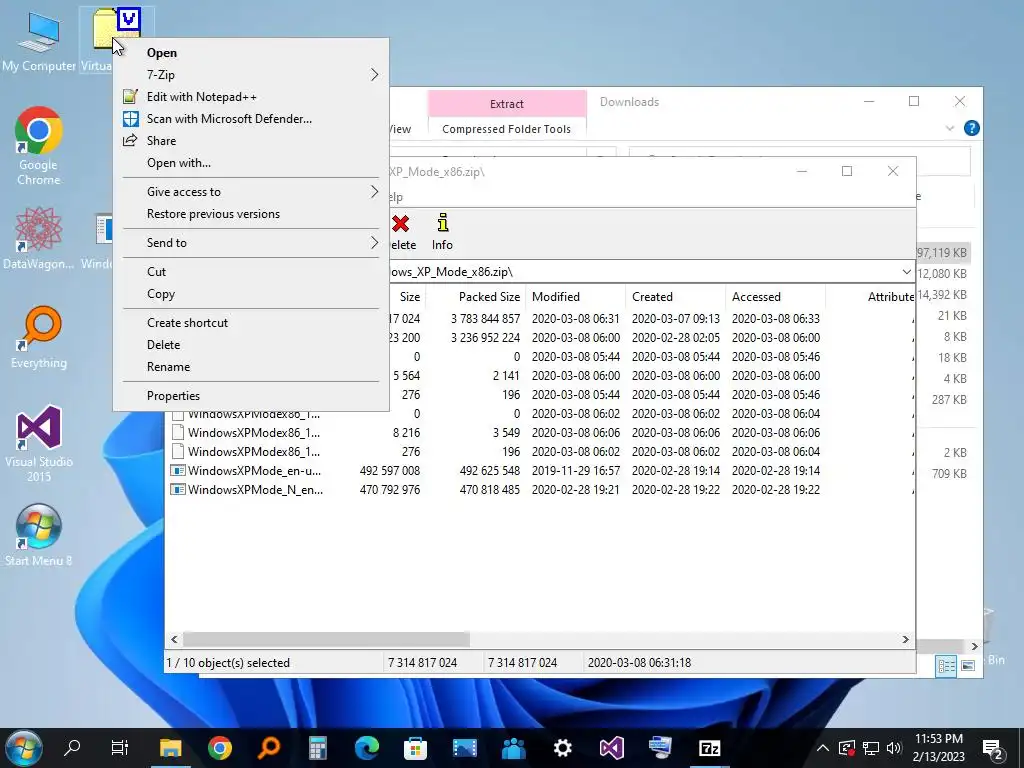Click the 7-Zip Info toolbar icon
Image resolution: width=1024 pixels, height=768 pixels.
pos(443,224)
